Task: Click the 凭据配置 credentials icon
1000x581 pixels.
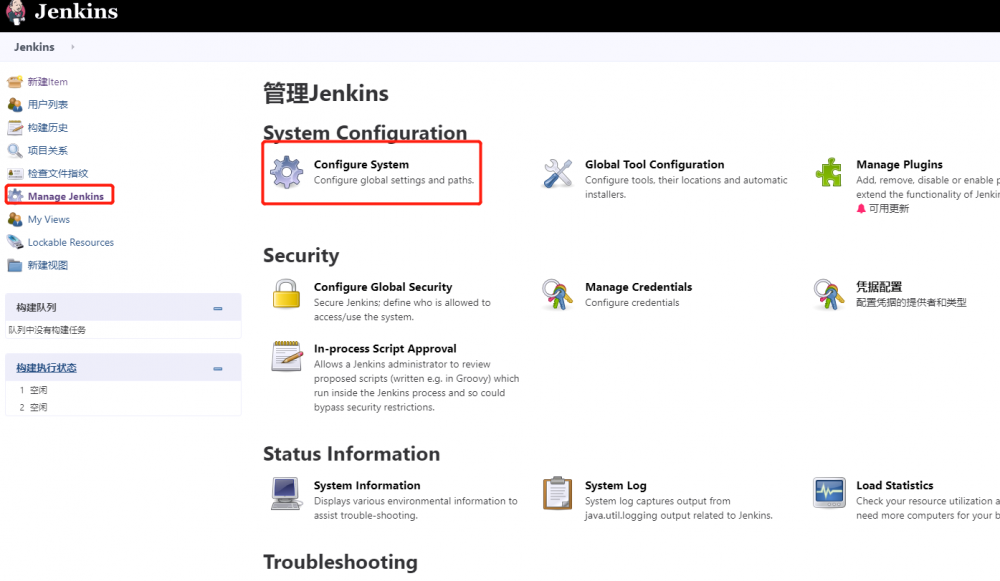Action: (828, 294)
